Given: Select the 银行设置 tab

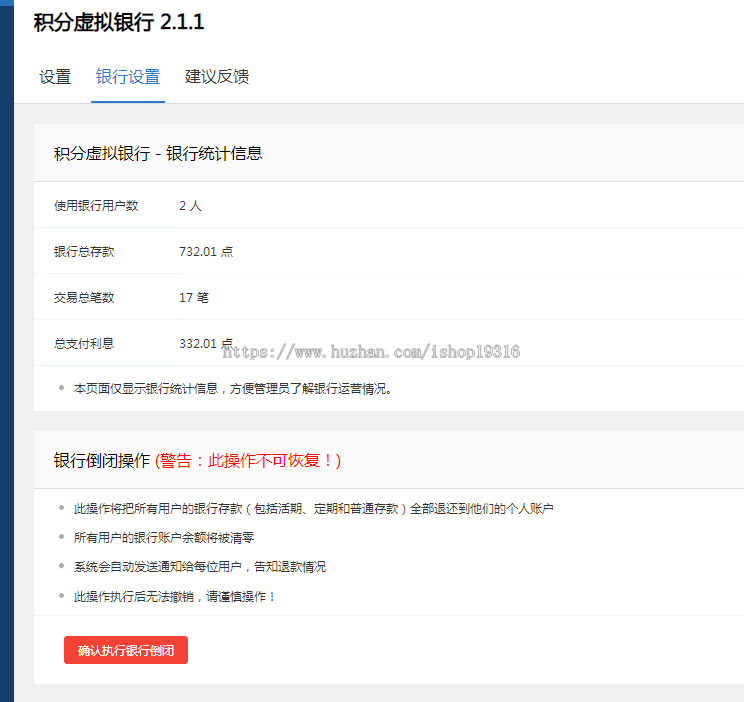Looking at the screenshot, I should pyautogui.click(x=128, y=77).
